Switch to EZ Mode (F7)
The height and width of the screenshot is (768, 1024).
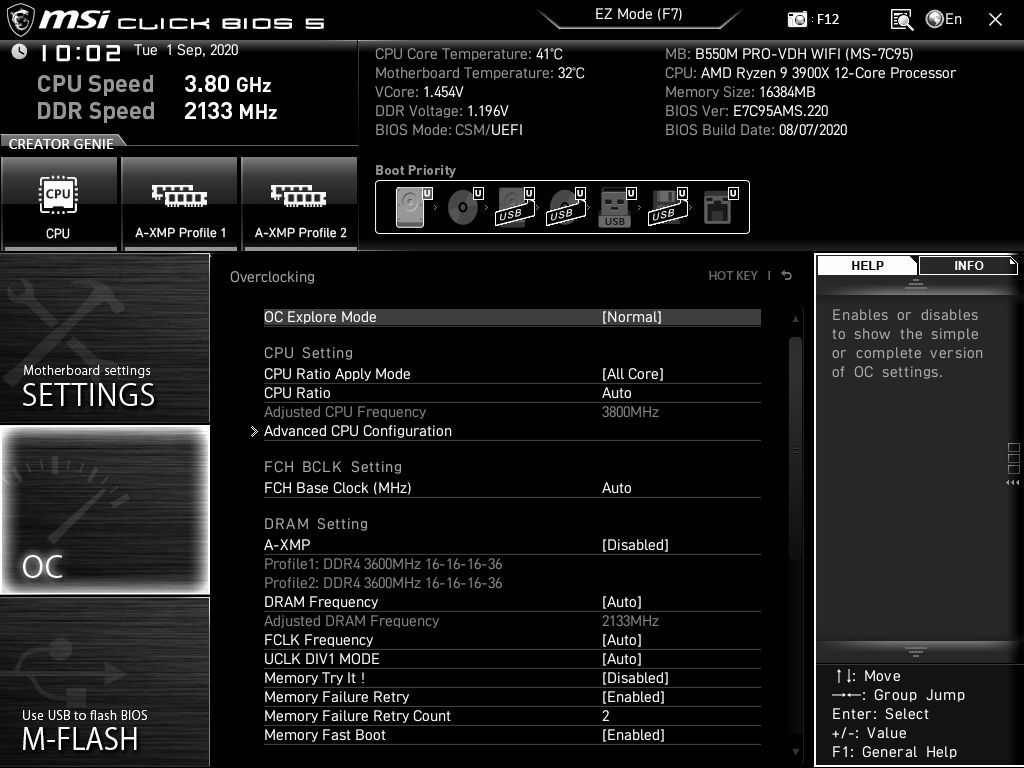click(638, 14)
